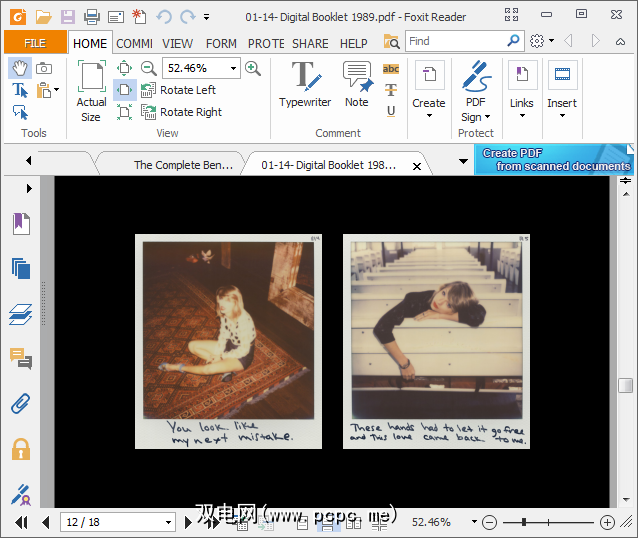Open the Attachments paperclip panel
The image size is (638, 538).
(x=21, y=403)
